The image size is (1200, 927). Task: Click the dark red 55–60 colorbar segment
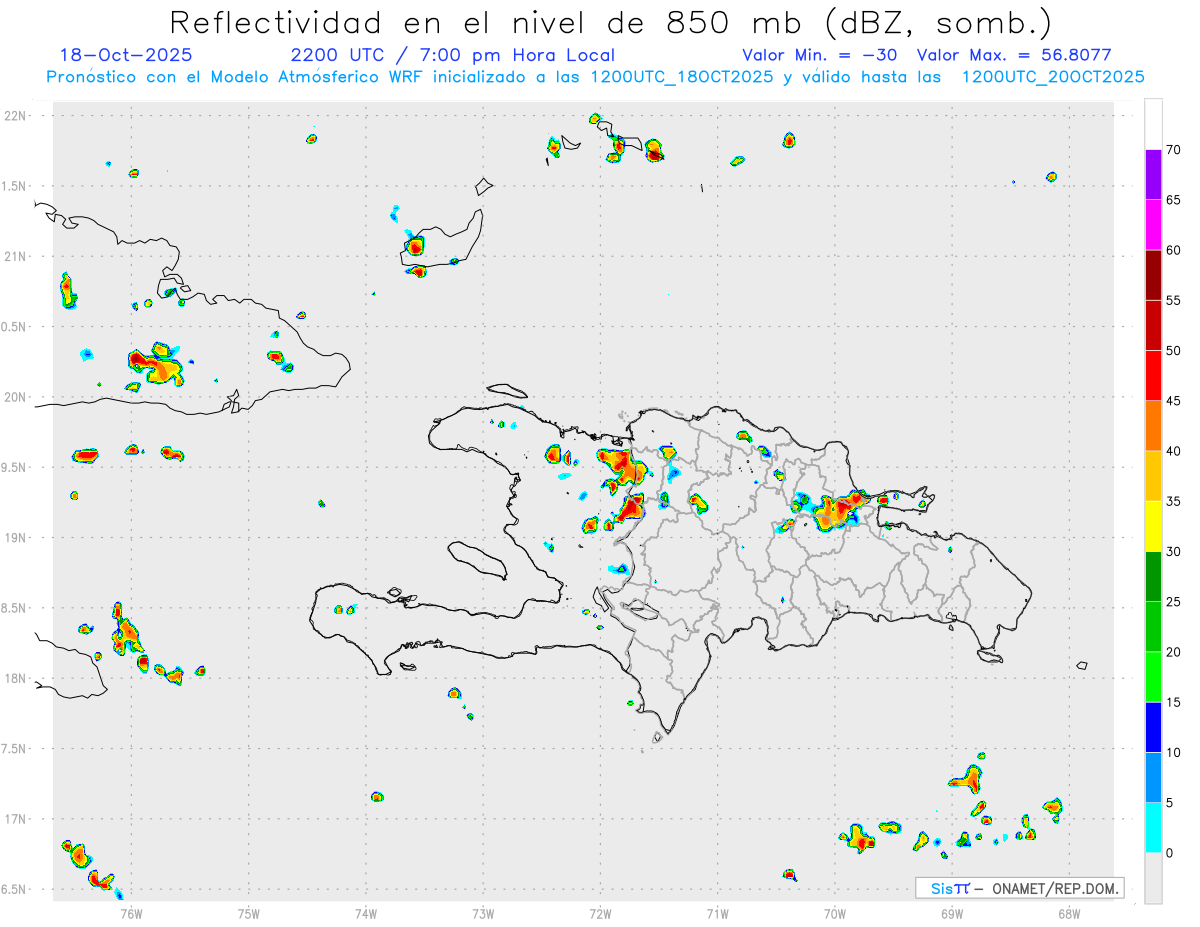[x=1153, y=275]
